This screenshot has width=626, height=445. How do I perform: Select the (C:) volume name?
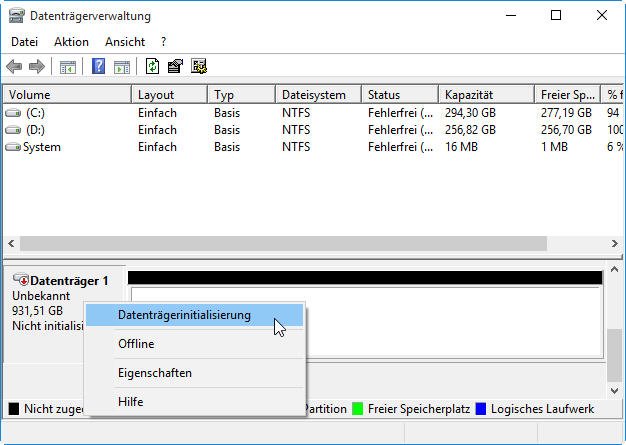pyautogui.click(x=36, y=113)
